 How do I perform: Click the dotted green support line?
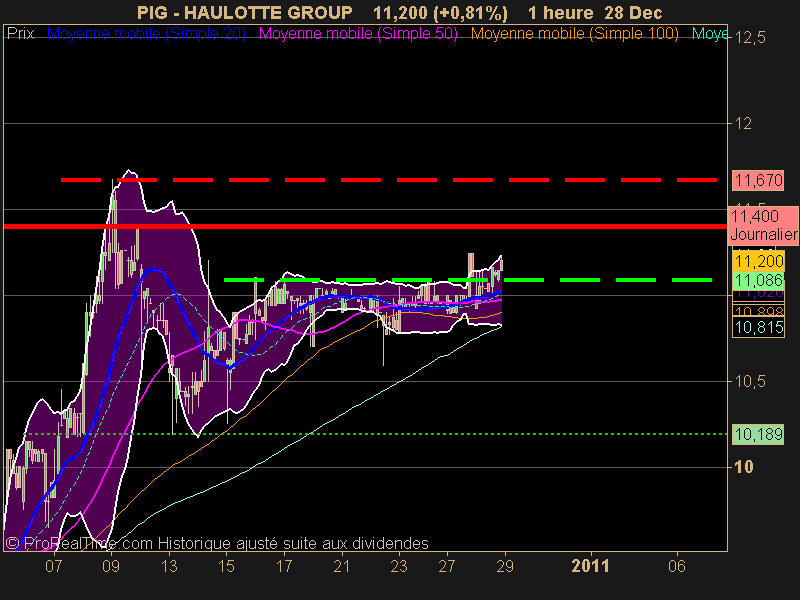[x=376, y=434]
